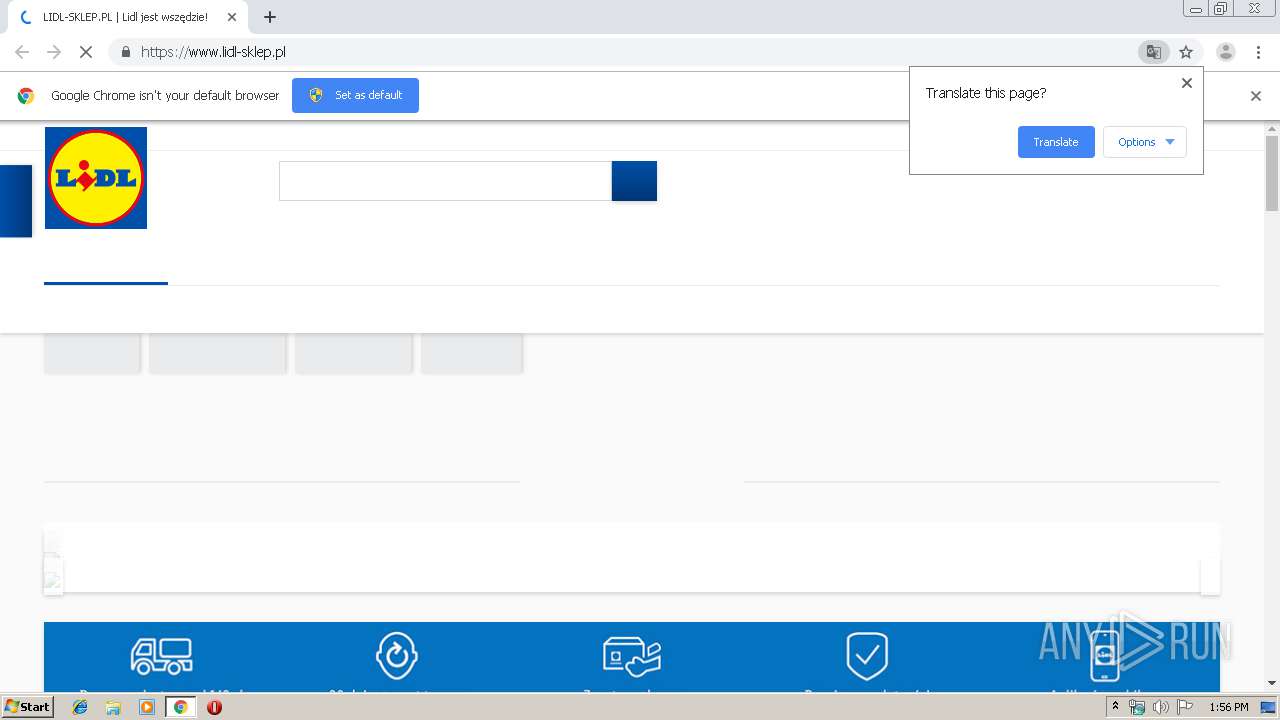1280x720 pixels.
Task: Select the LIDL-SKLEP.PL tab
Action: [x=126, y=17]
